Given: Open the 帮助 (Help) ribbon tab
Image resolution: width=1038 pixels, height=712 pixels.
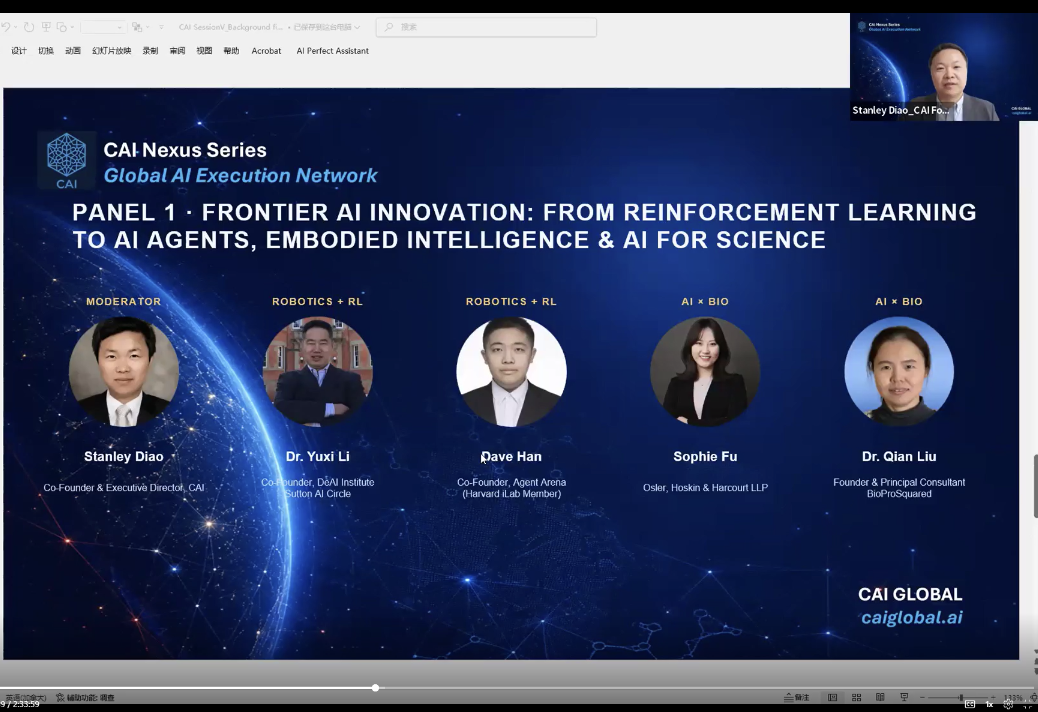Looking at the screenshot, I should click(x=231, y=51).
